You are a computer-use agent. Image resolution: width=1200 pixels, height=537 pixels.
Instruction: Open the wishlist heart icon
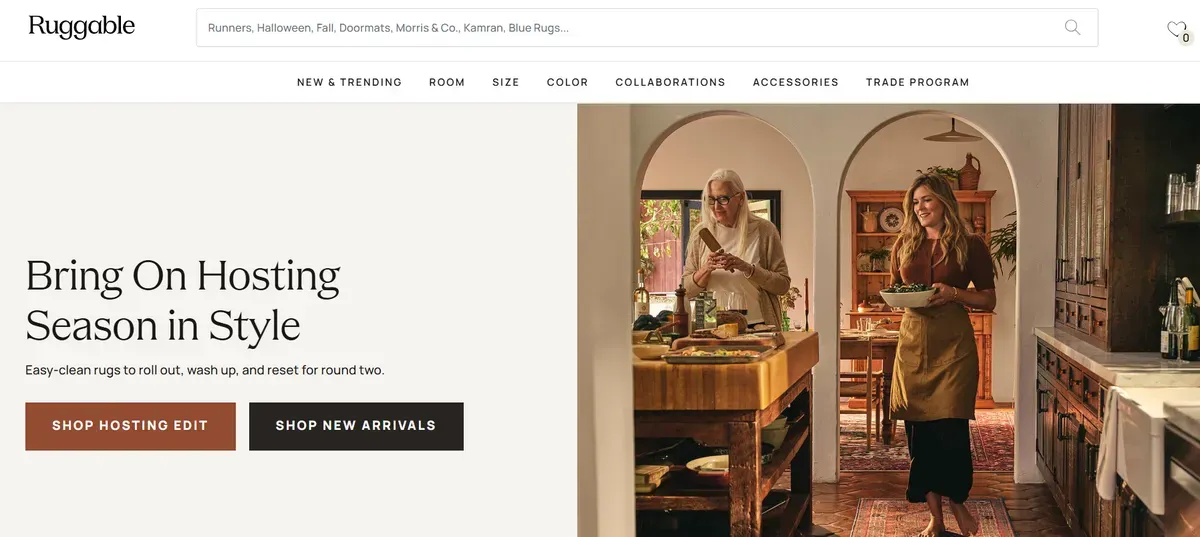click(1176, 30)
